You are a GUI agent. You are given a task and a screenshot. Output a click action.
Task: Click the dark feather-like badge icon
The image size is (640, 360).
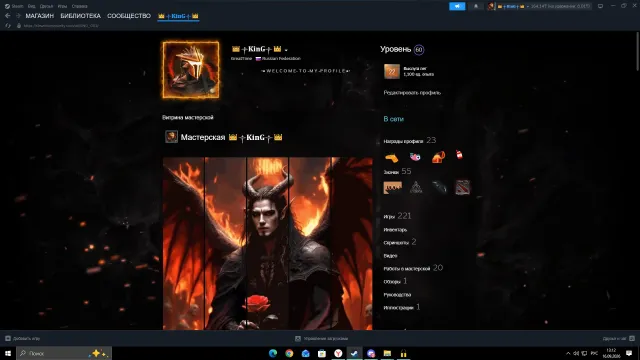(439, 187)
